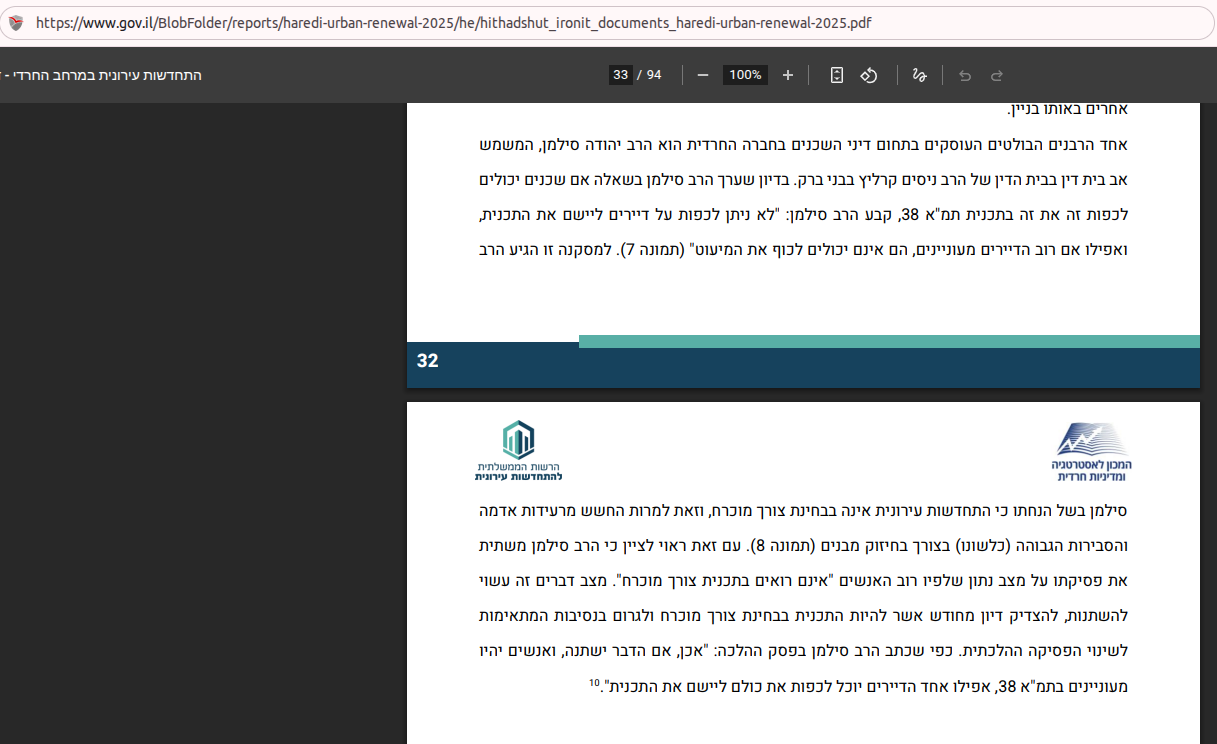
Task: Click the line starting סילמן בשל הנחתו
Action: click(804, 511)
